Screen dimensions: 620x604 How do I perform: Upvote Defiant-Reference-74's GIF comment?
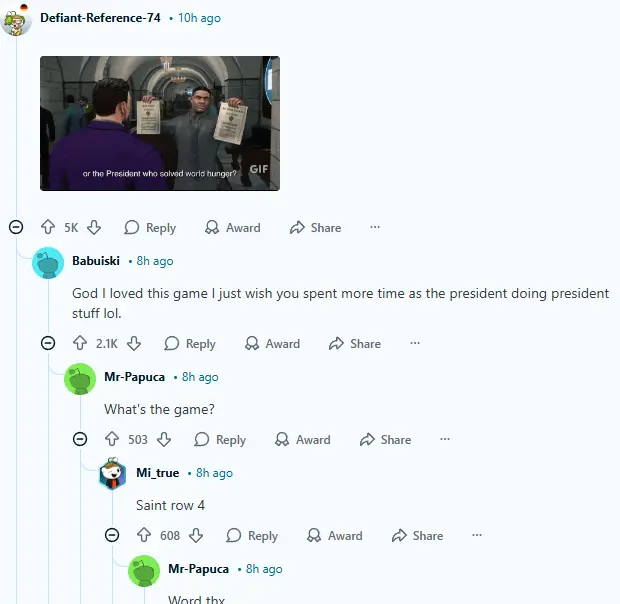pyautogui.click(x=48, y=227)
